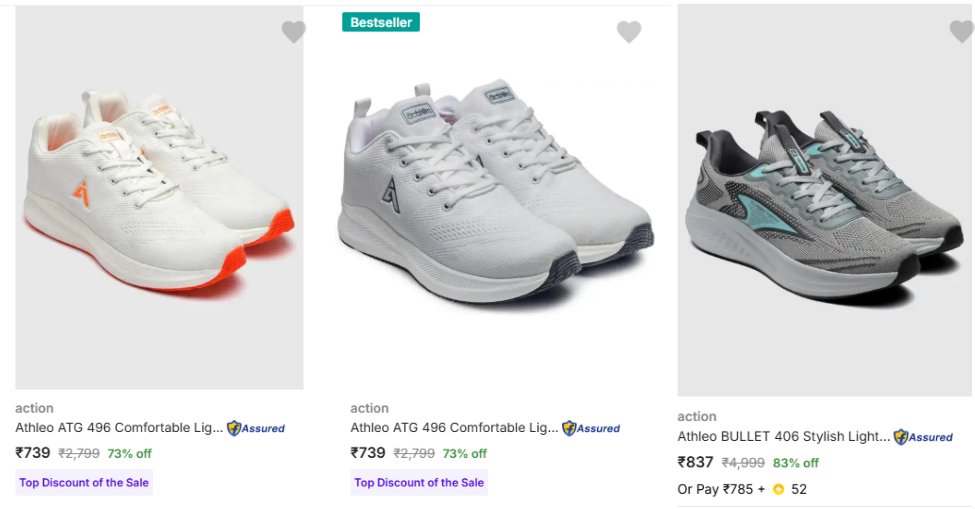Viewport: 975px width, 509px height.
Task: Click the gold coin icon beside 52
Action: coord(779,489)
